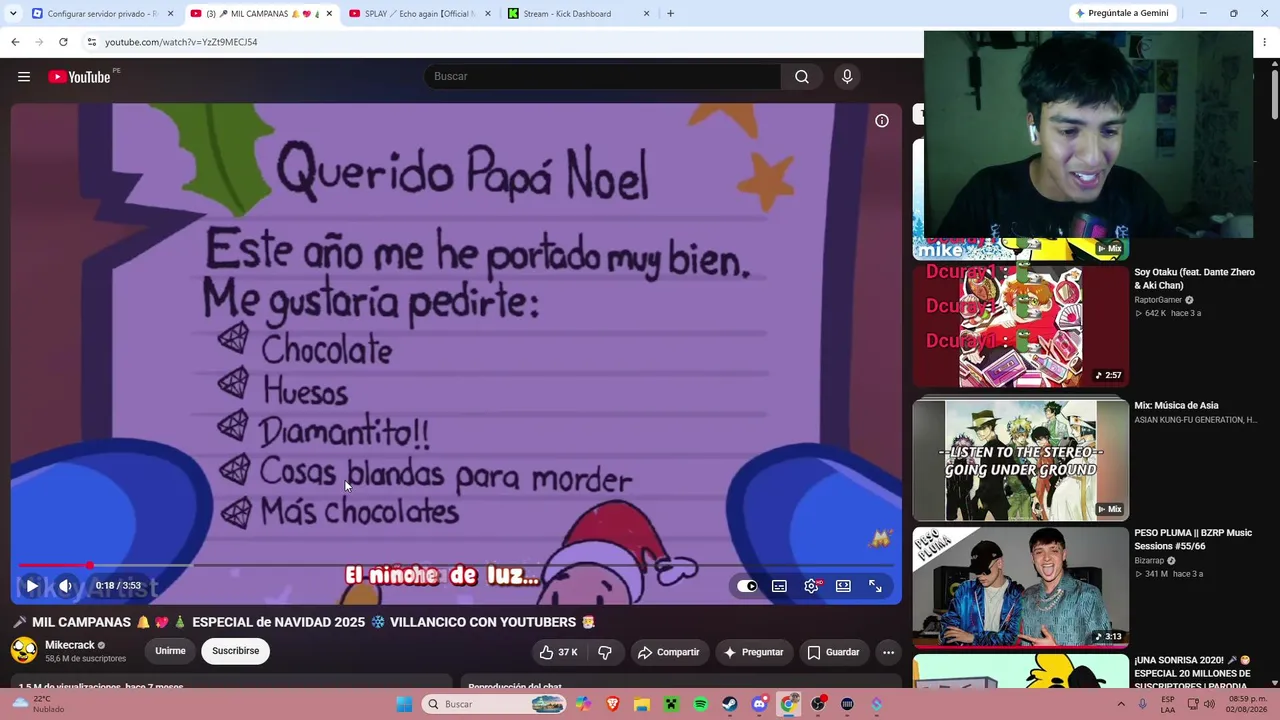Open Discord from the taskbar
This screenshot has height=720, width=1280.
click(759, 704)
